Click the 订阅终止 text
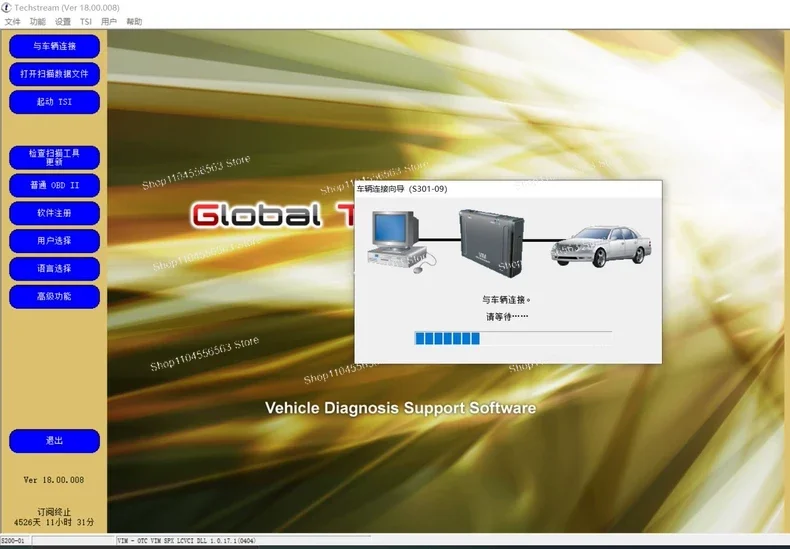The height and width of the screenshot is (549, 790). tap(54, 512)
